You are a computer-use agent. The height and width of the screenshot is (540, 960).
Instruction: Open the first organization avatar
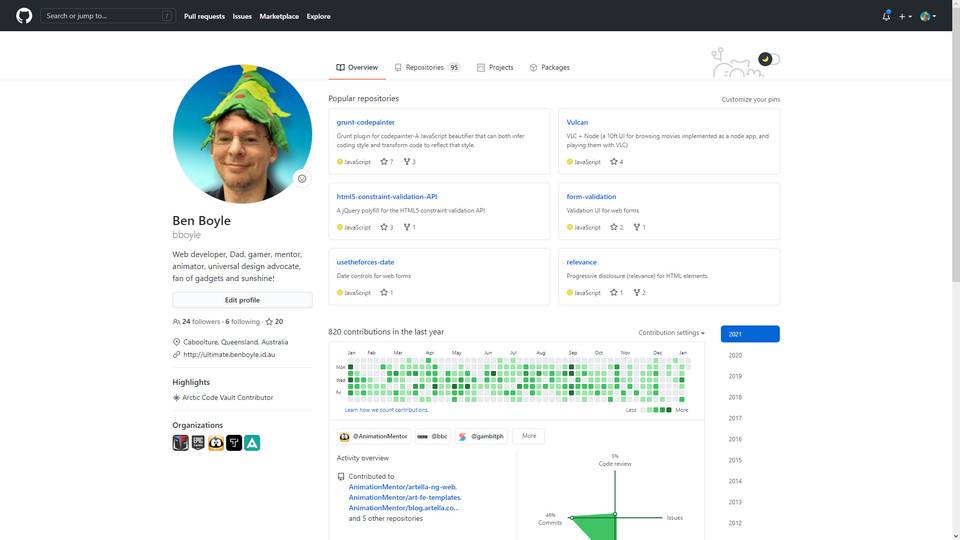pos(181,443)
